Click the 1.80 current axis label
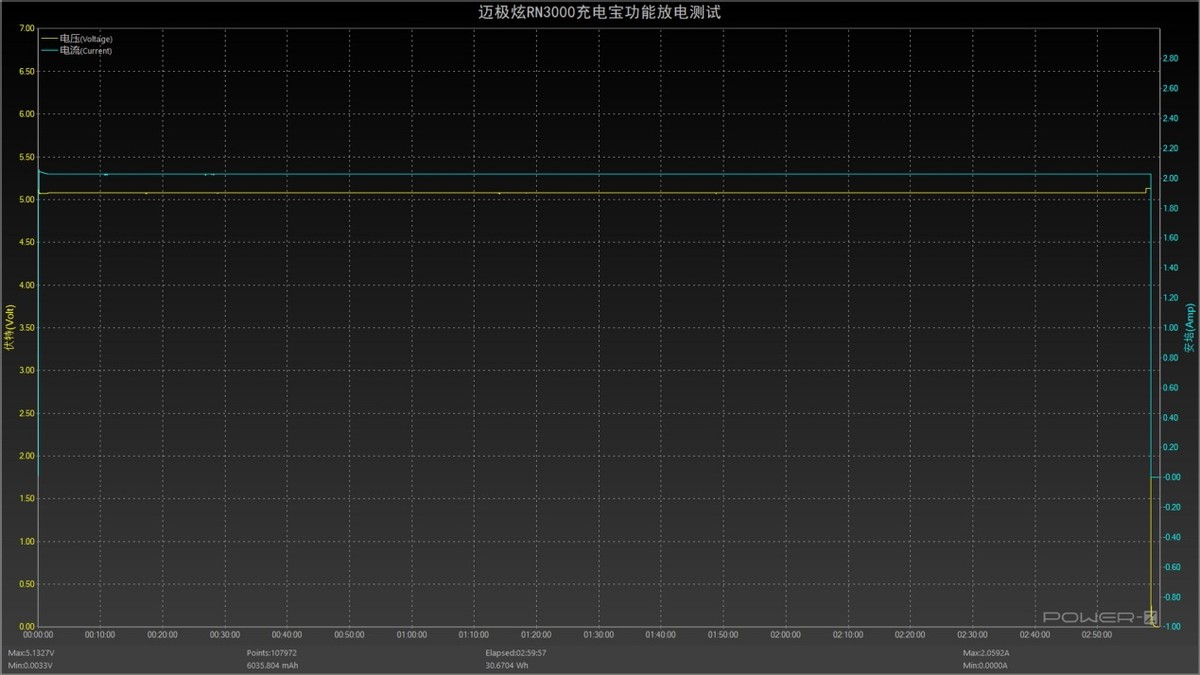The image size is (1200, 675). tap(1169, 208)
